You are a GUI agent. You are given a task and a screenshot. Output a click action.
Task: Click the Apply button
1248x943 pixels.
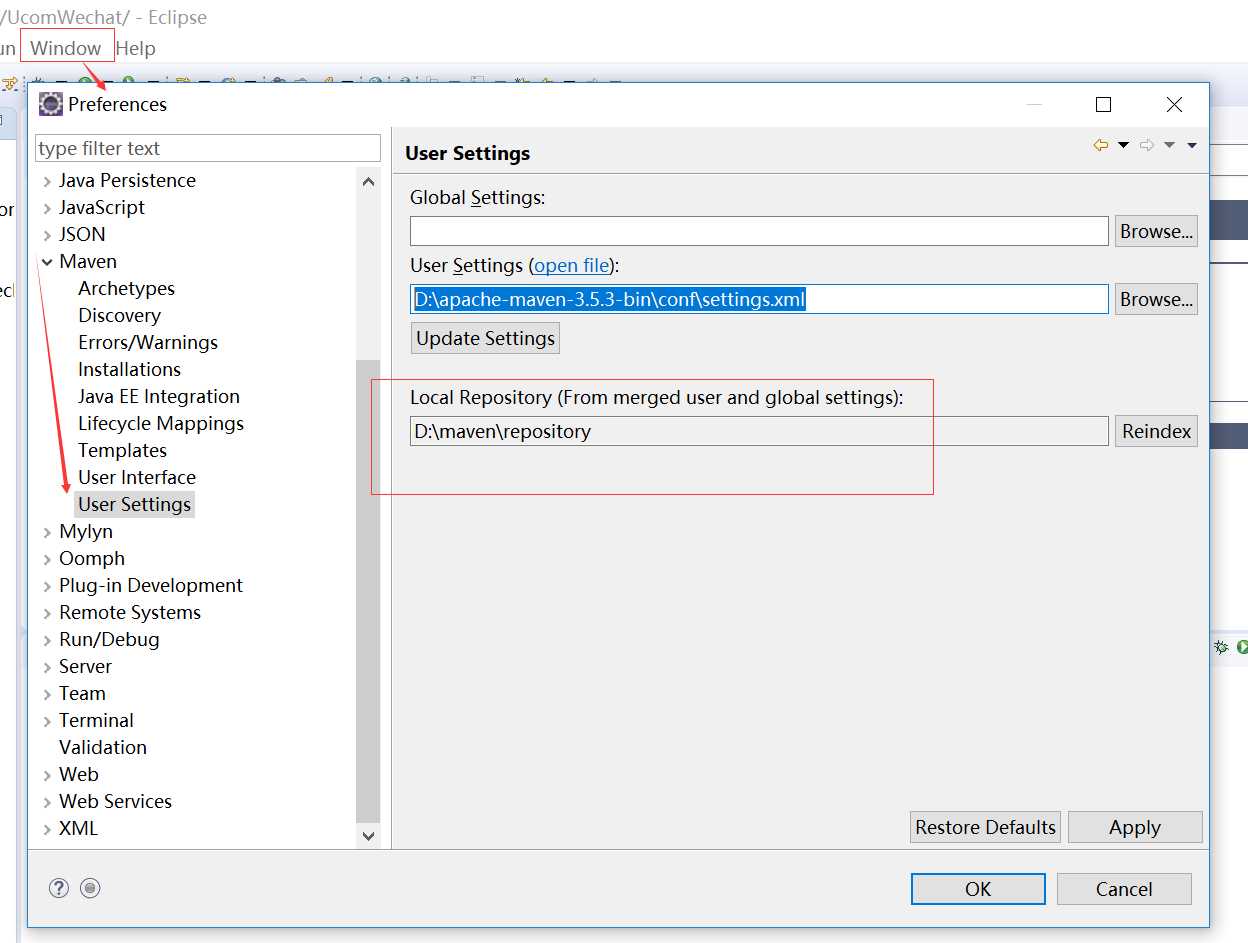pyautogui.click(x=1135, y=827)
